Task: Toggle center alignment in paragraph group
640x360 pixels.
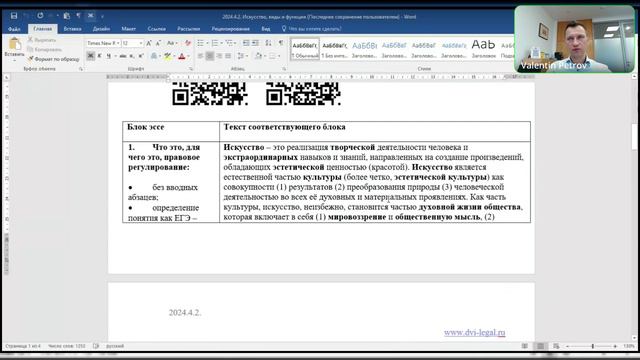Action: (x=209, y=56)
